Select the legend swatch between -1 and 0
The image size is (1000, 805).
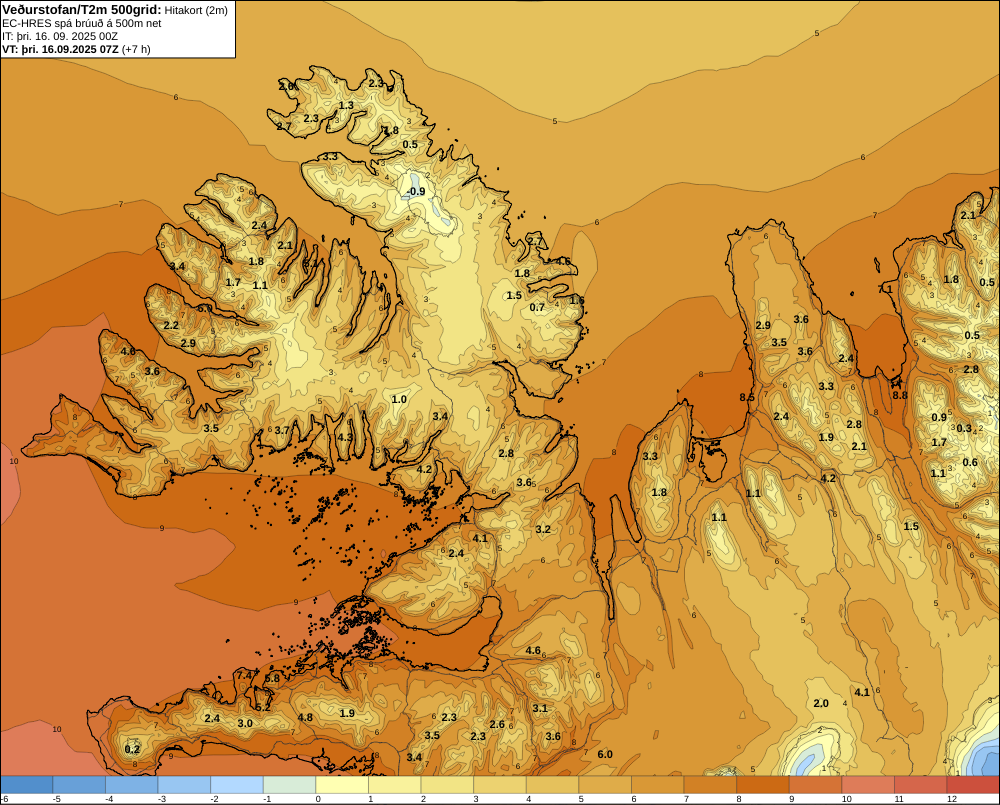(290, 785)
